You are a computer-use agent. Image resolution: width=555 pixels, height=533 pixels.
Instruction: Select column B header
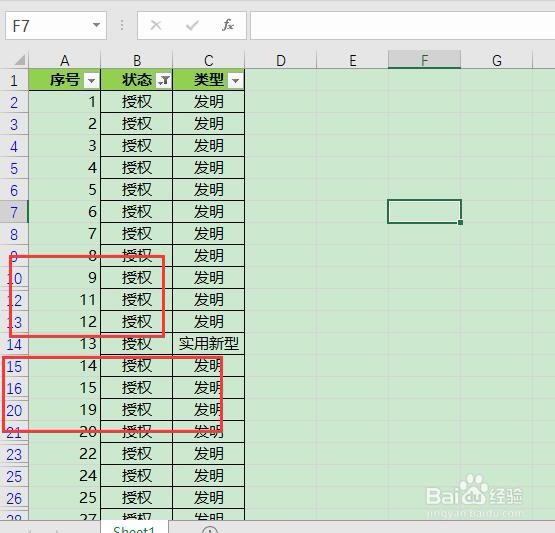click(x=137, y=60)
